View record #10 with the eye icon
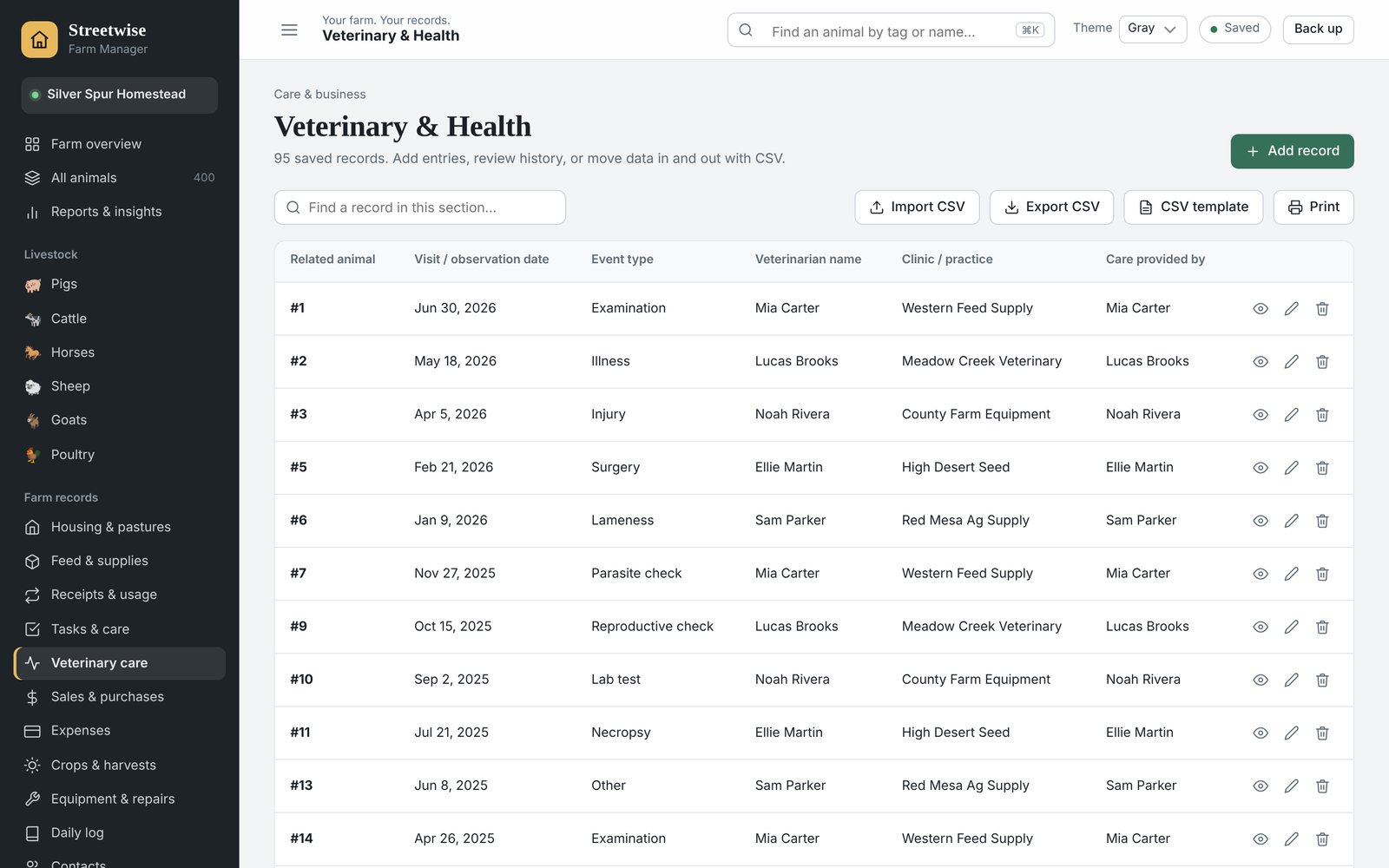The image size is (1389, 868). tap(1261, 679)
